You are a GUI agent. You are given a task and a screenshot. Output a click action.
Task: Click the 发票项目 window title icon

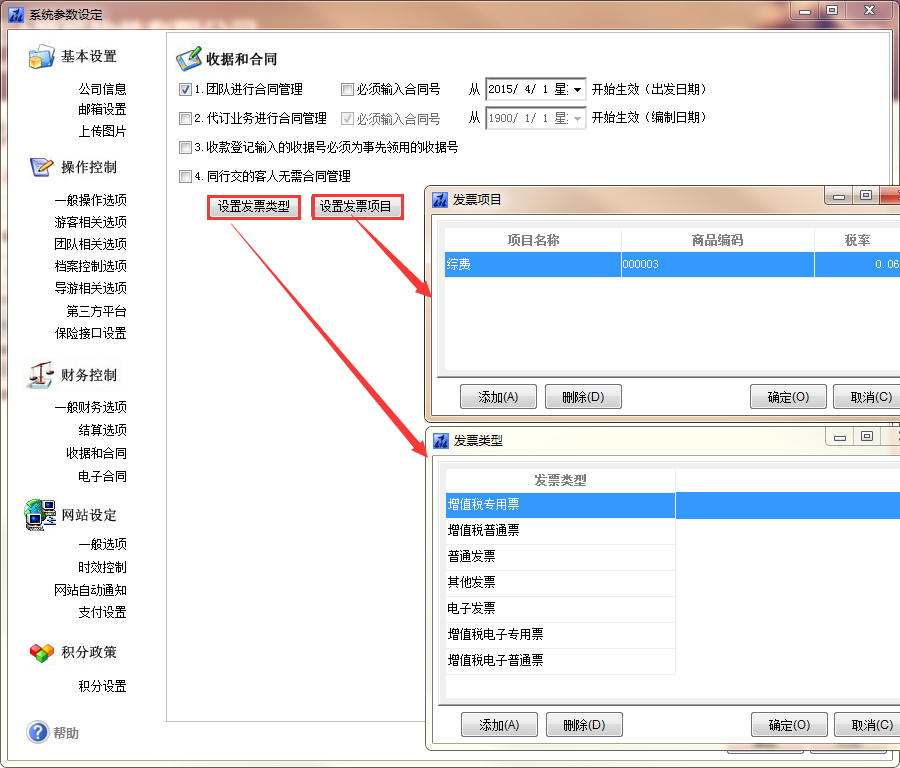440,199
